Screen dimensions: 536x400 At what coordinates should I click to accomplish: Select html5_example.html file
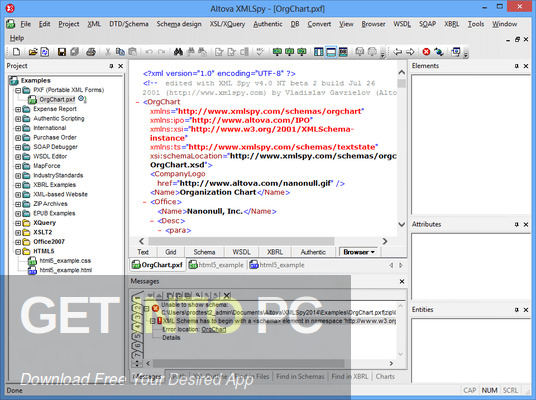point(65,270)
